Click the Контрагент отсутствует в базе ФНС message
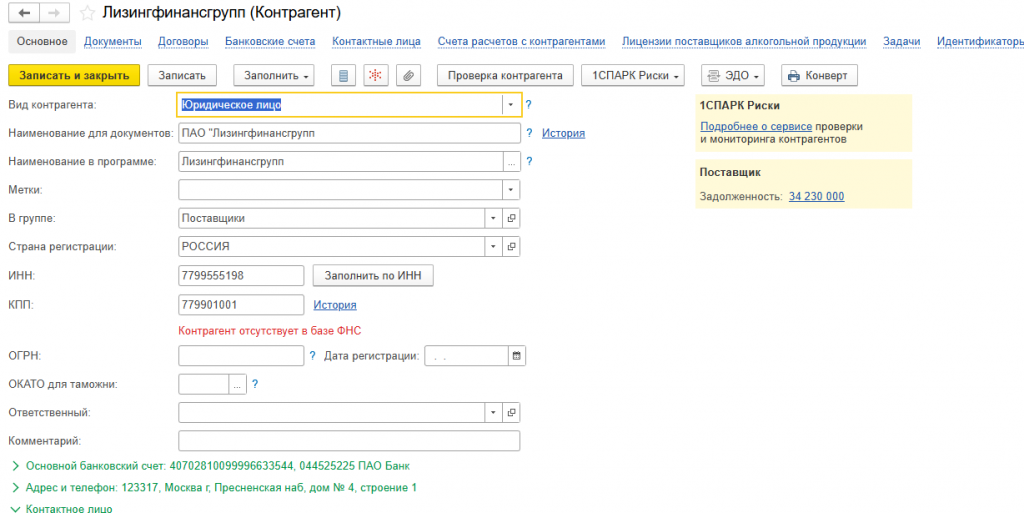 270,331
